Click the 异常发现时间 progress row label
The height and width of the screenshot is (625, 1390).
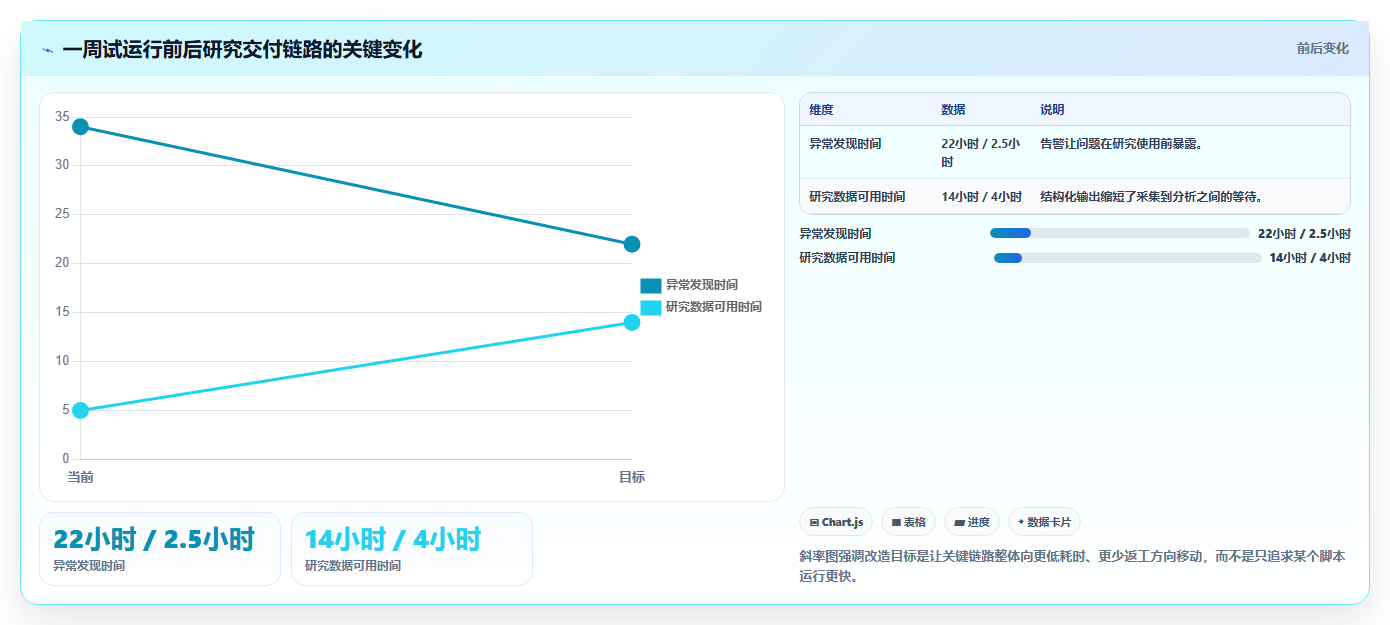(835, 234)
